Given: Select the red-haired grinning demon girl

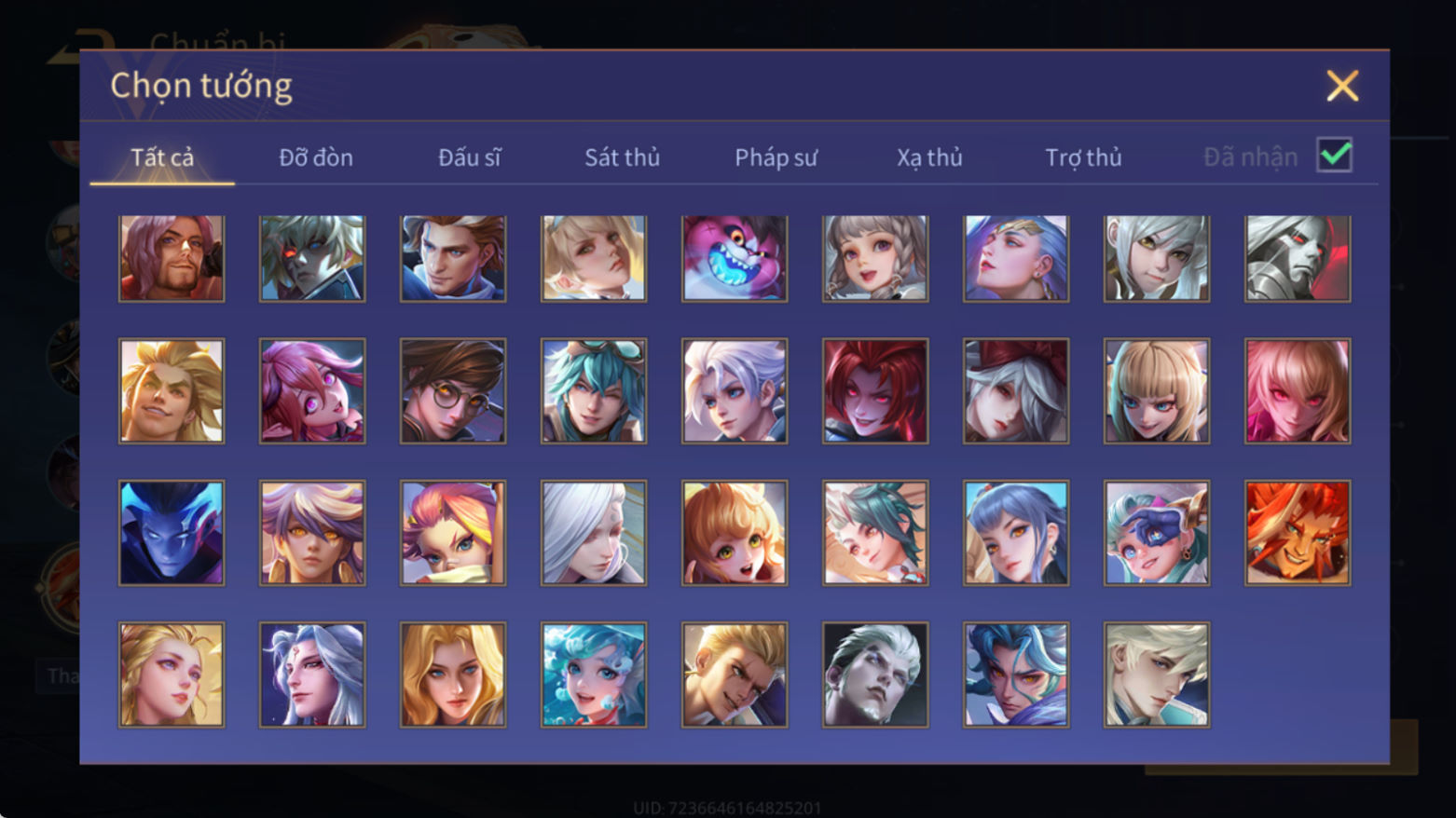Looking at the screenshot, I should pyautogui.click(x=875, y=390).
